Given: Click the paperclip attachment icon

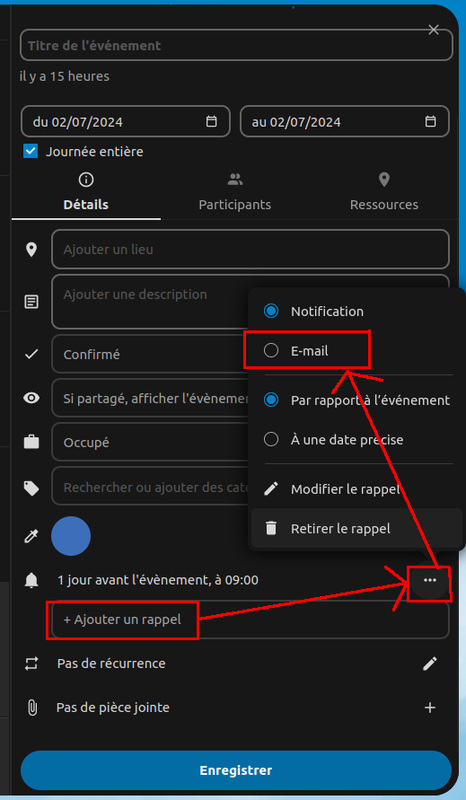Looking at the screenshot, I should coord(32,708).
